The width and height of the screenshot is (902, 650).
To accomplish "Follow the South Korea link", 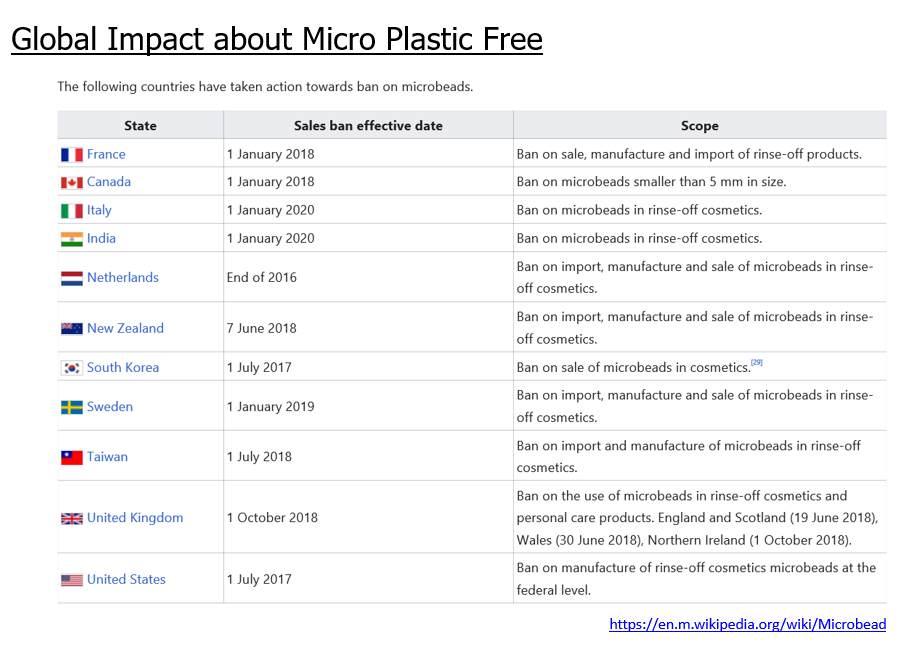I will 123,368.
